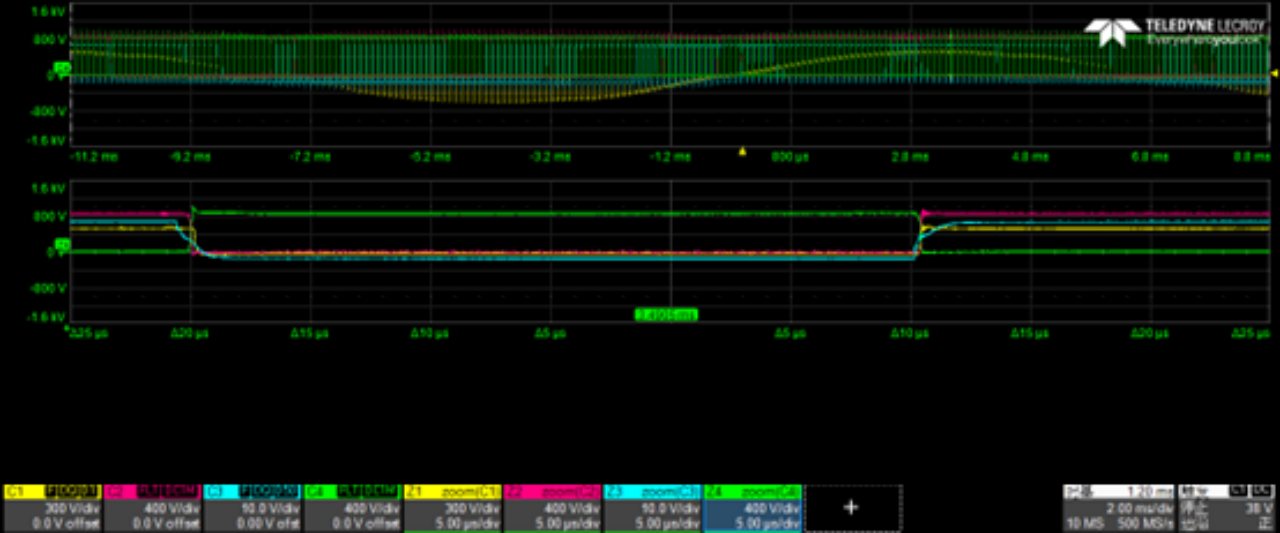Click the trigger level arrow on the upper grid's right edge
Viewport: 1280px width, 533px height.
(x=1274, y=74)
